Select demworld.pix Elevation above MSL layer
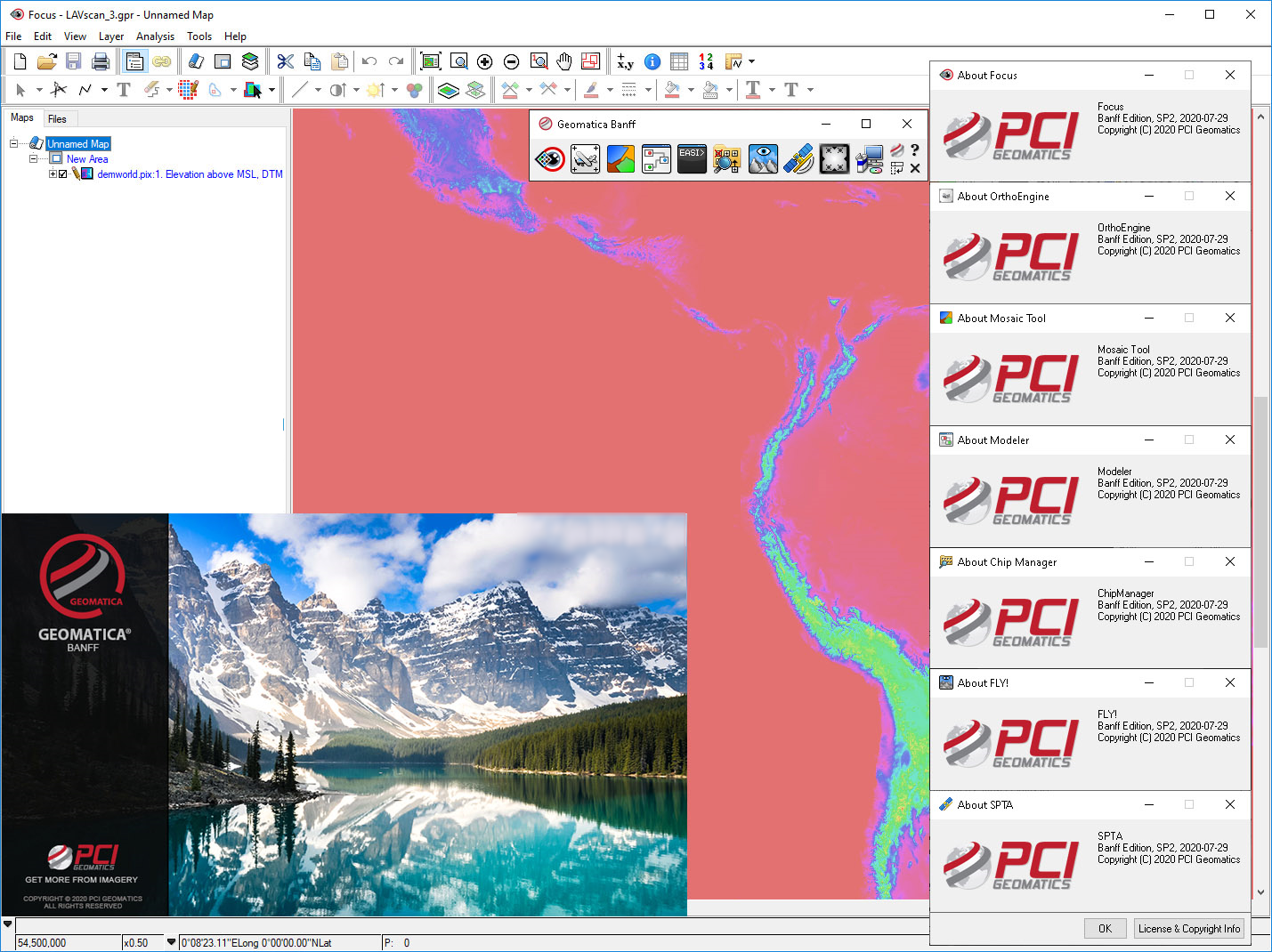Screen dimensions: 1272x952 (190, 174)
